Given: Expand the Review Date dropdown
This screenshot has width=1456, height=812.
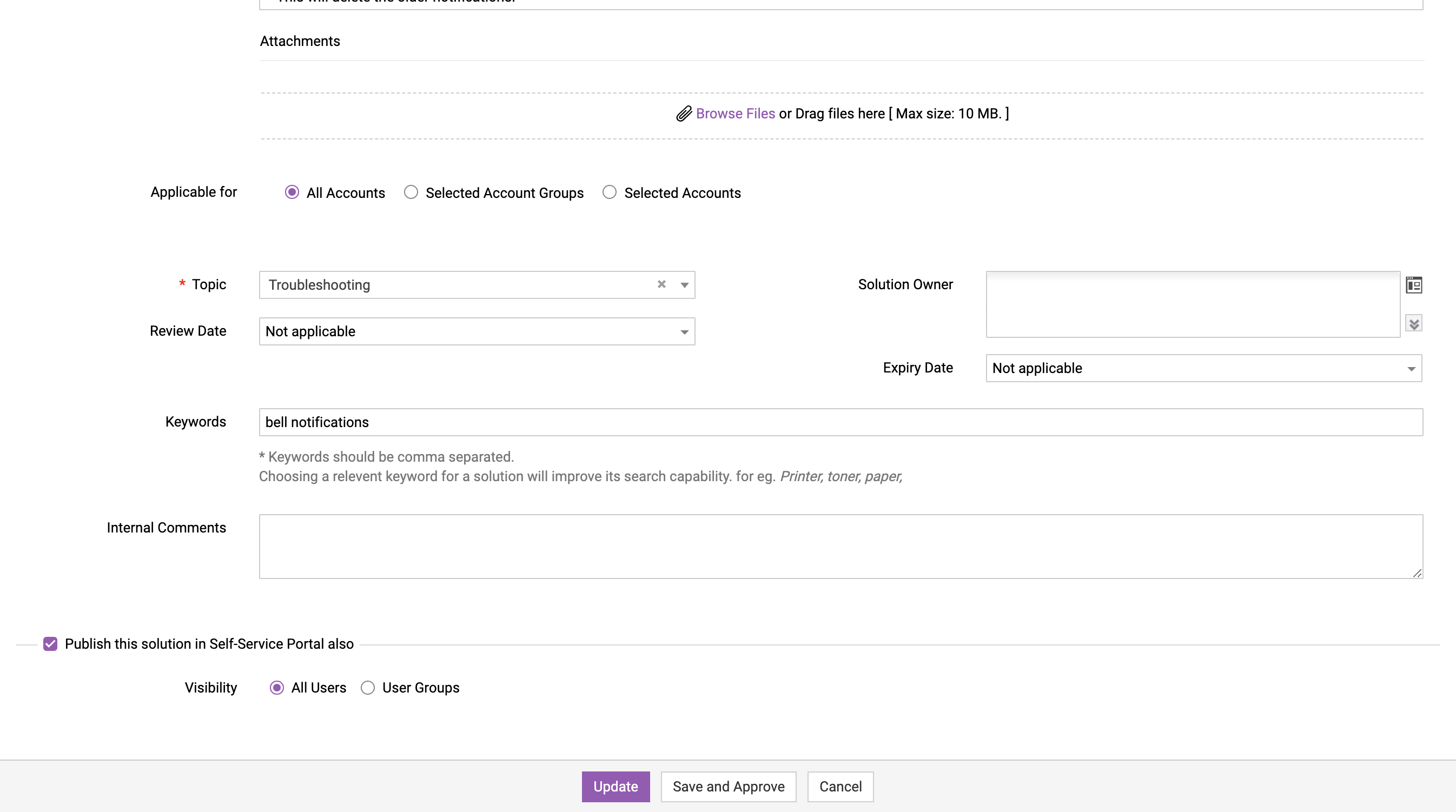Looking at the screenshot, I should 685,332.
